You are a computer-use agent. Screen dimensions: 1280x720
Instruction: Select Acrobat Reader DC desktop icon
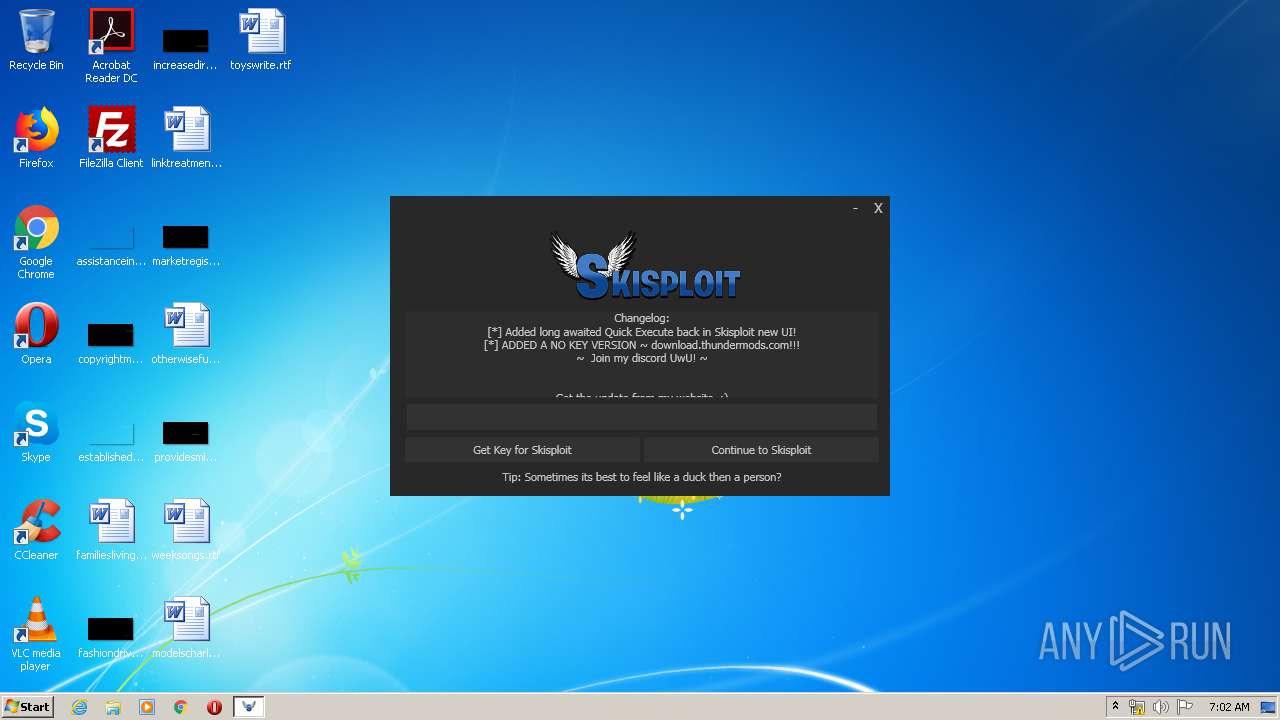[111, 46]
